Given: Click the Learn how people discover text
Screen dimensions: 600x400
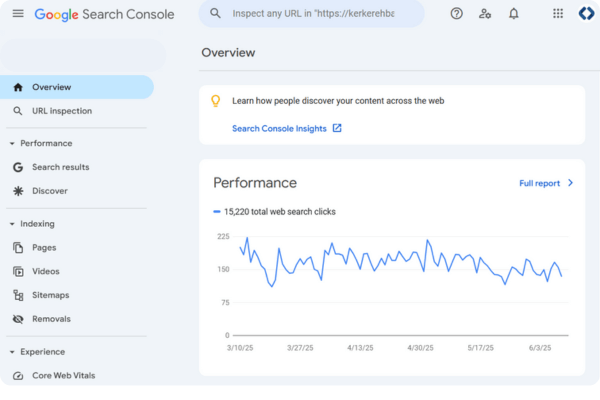Looking at the screenshot, I should (x=338, y=101).
